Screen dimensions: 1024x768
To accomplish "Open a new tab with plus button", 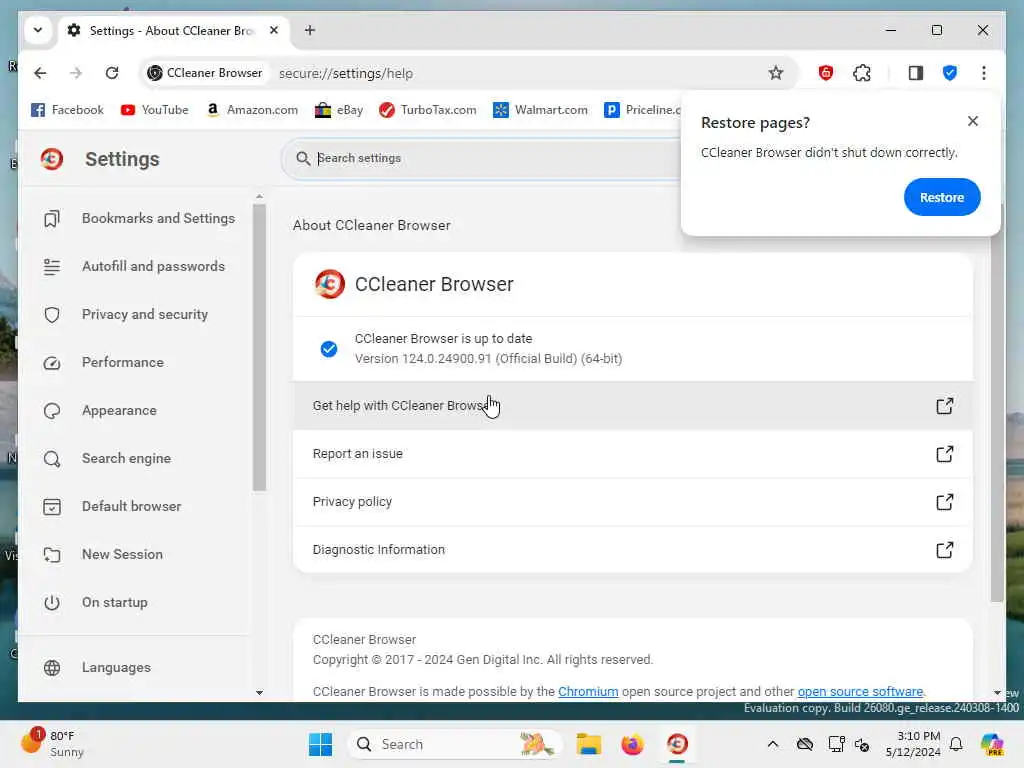I will pyautogui.click(x=310, y=30).
